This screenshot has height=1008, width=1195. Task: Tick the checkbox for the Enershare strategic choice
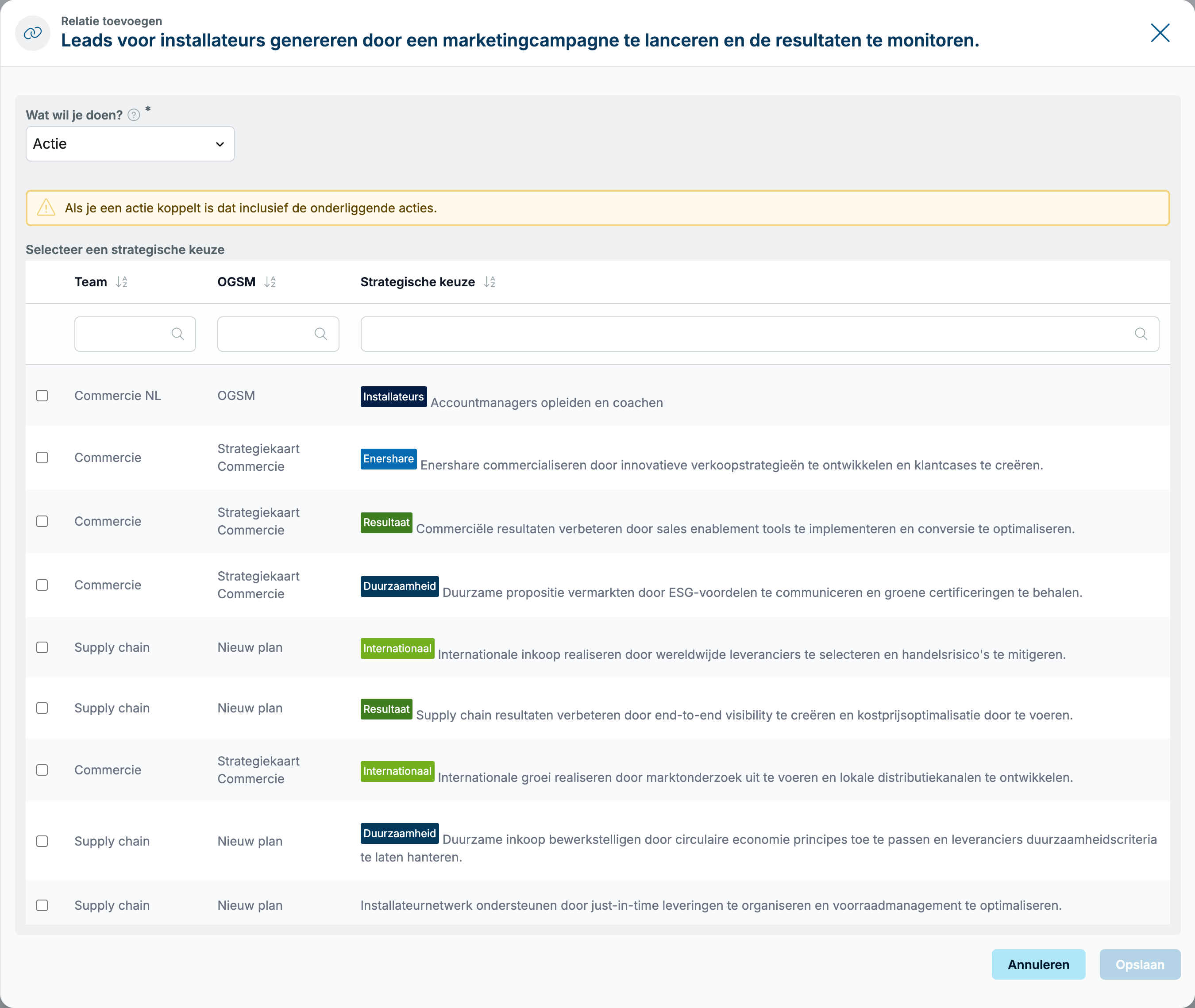(42, 458)
